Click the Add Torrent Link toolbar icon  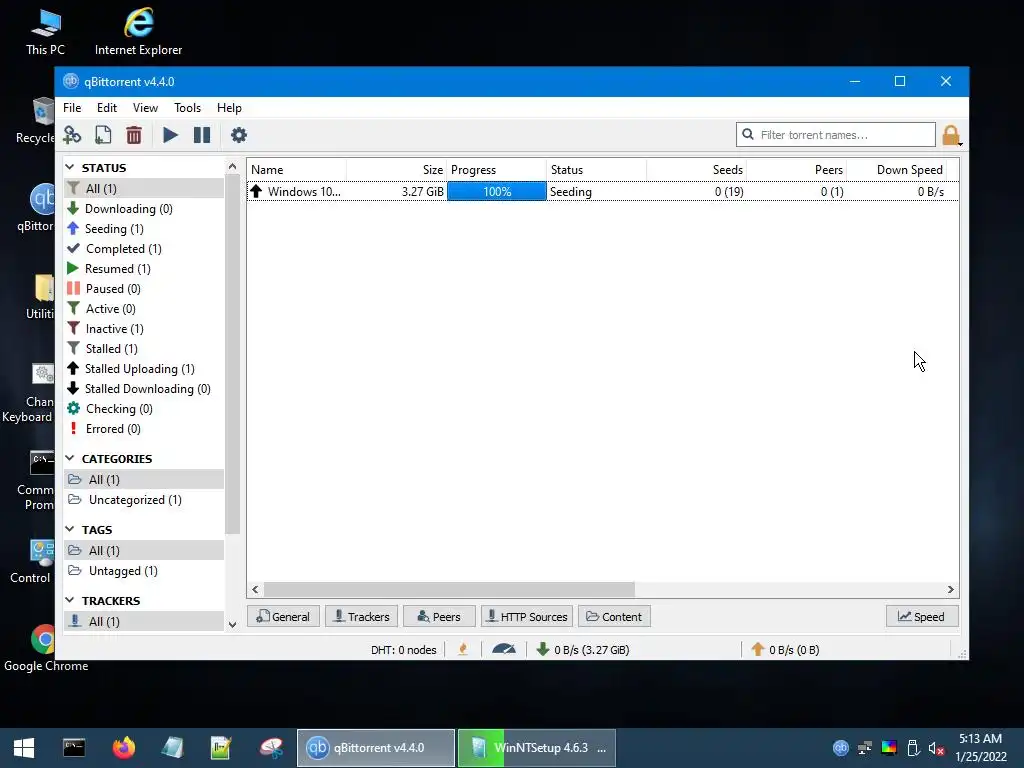[x=72, y=135]
